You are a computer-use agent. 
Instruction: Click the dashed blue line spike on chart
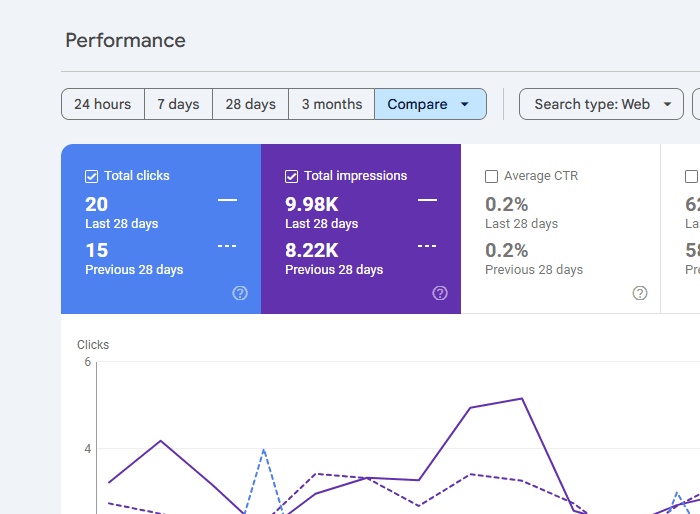pyautogui.click(x=264, y=450)
